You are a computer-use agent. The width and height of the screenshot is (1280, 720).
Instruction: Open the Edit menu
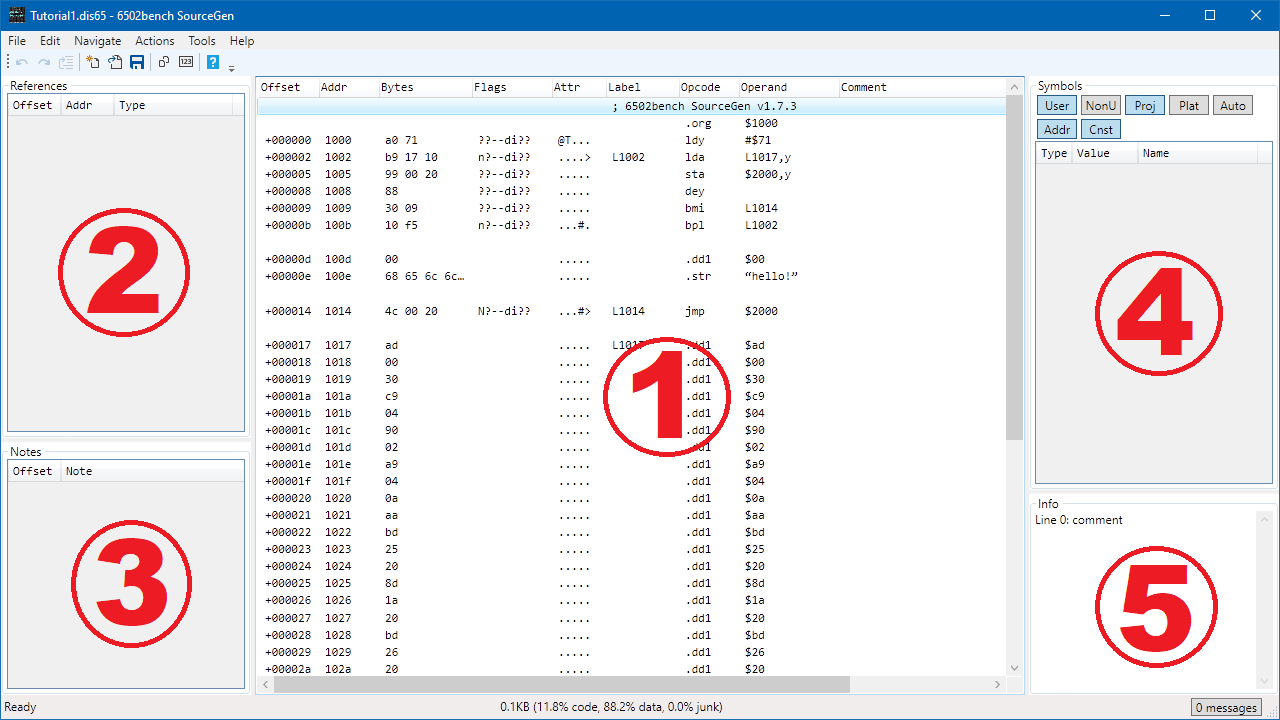[50, 41]
